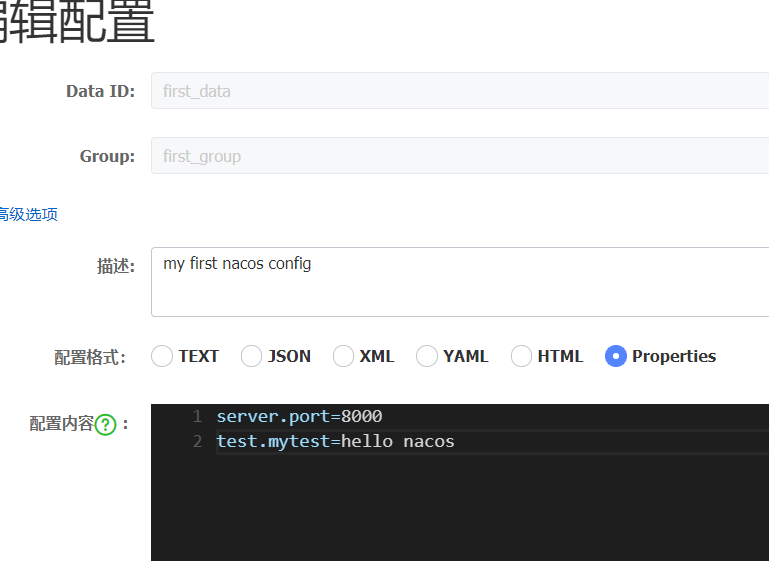The height and width of the screenshot is (561, 769).
Task: Click the 描述 label
Action: pyautogui.click(x=116, y=266)
